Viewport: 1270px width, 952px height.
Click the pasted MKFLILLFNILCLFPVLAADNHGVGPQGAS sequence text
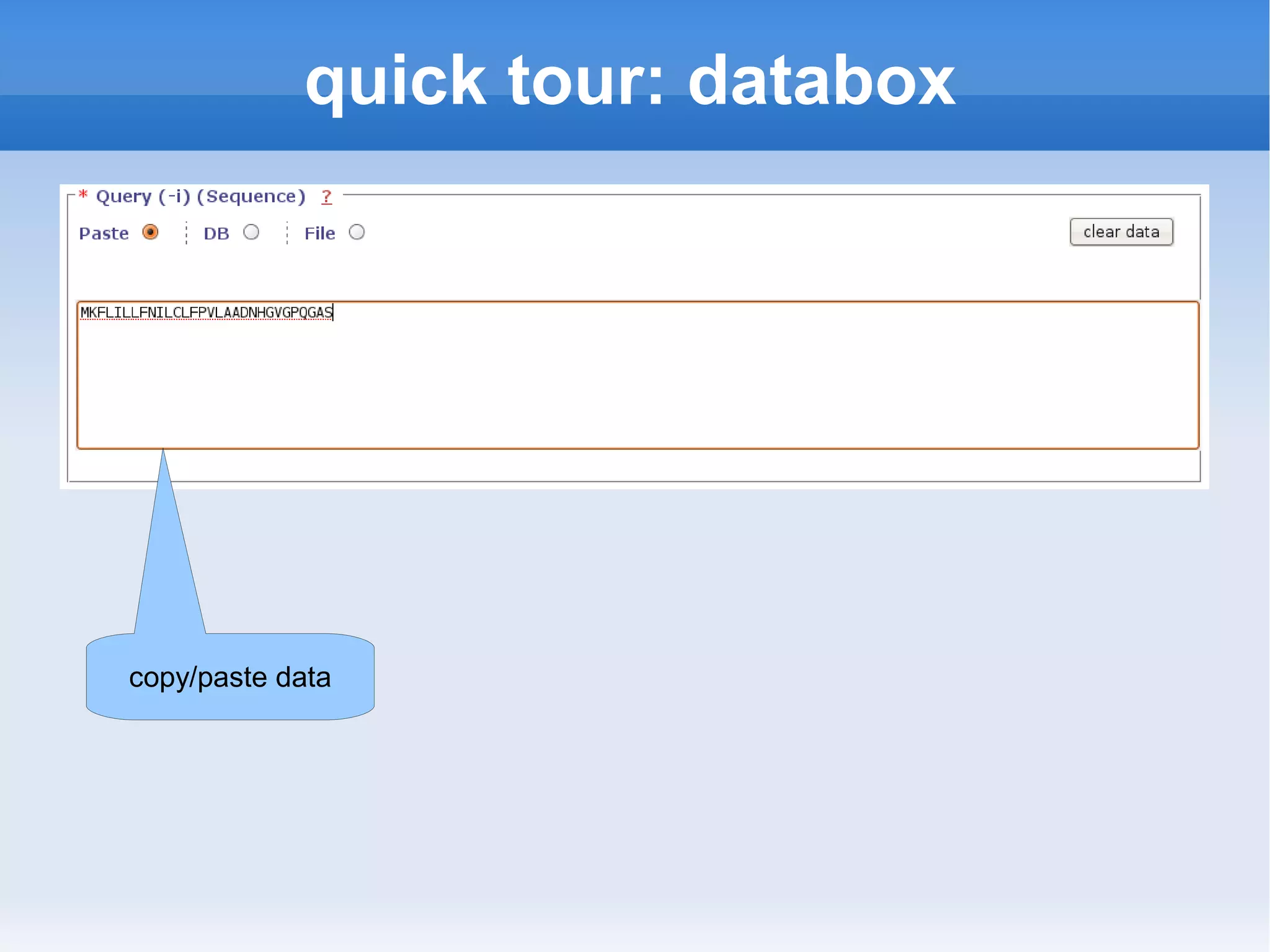point(206,312)
